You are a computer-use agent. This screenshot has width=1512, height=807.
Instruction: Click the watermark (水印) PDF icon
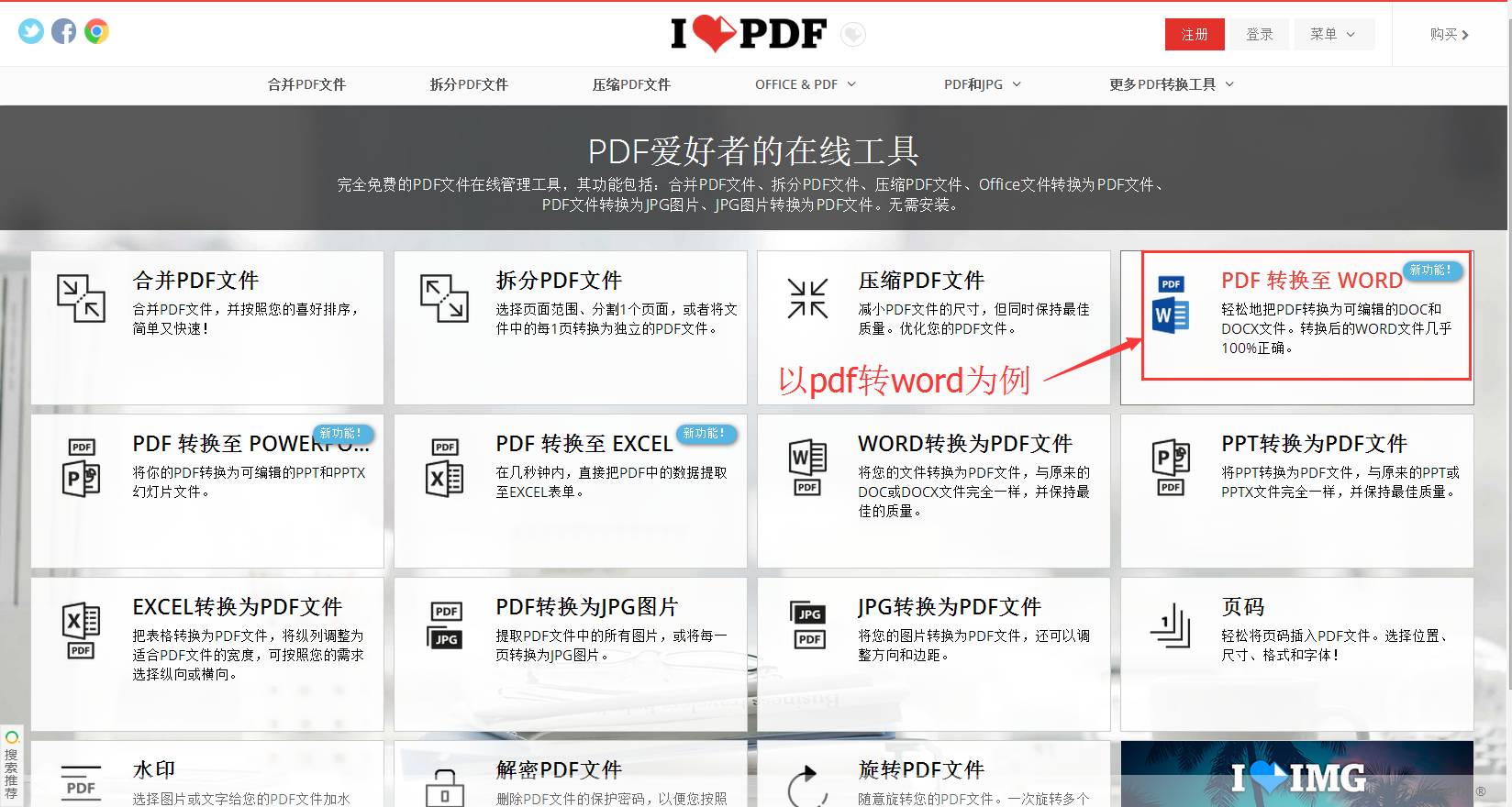(x=81, y=784)
